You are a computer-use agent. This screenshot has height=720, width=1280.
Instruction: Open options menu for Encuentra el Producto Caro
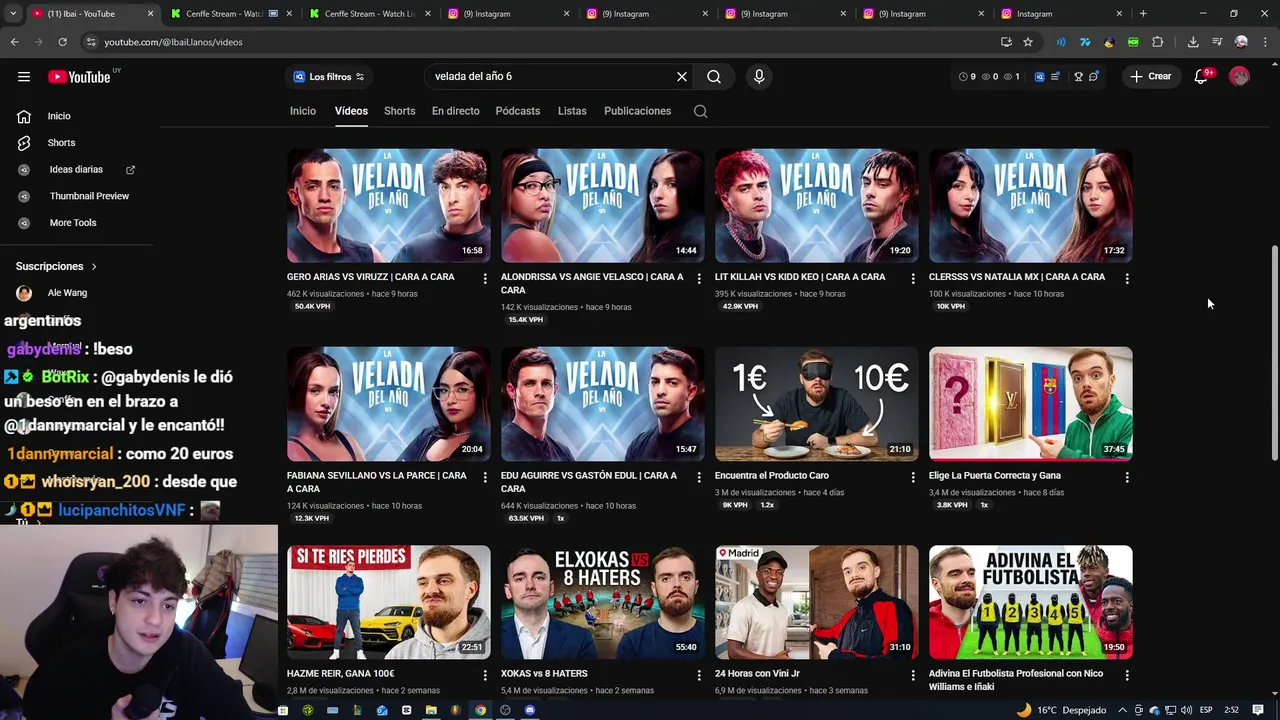(x=913, y=478)
